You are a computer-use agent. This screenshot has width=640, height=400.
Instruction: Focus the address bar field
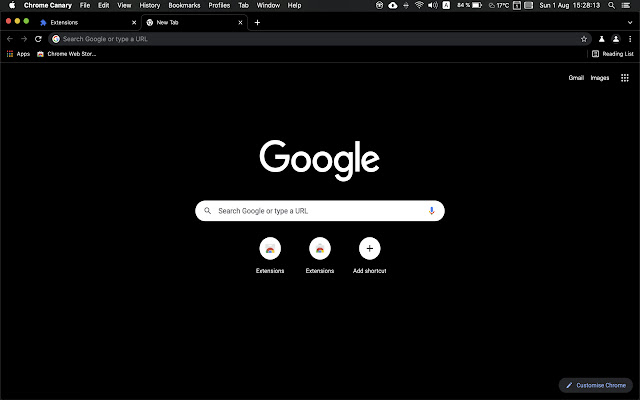click(320, 39)
